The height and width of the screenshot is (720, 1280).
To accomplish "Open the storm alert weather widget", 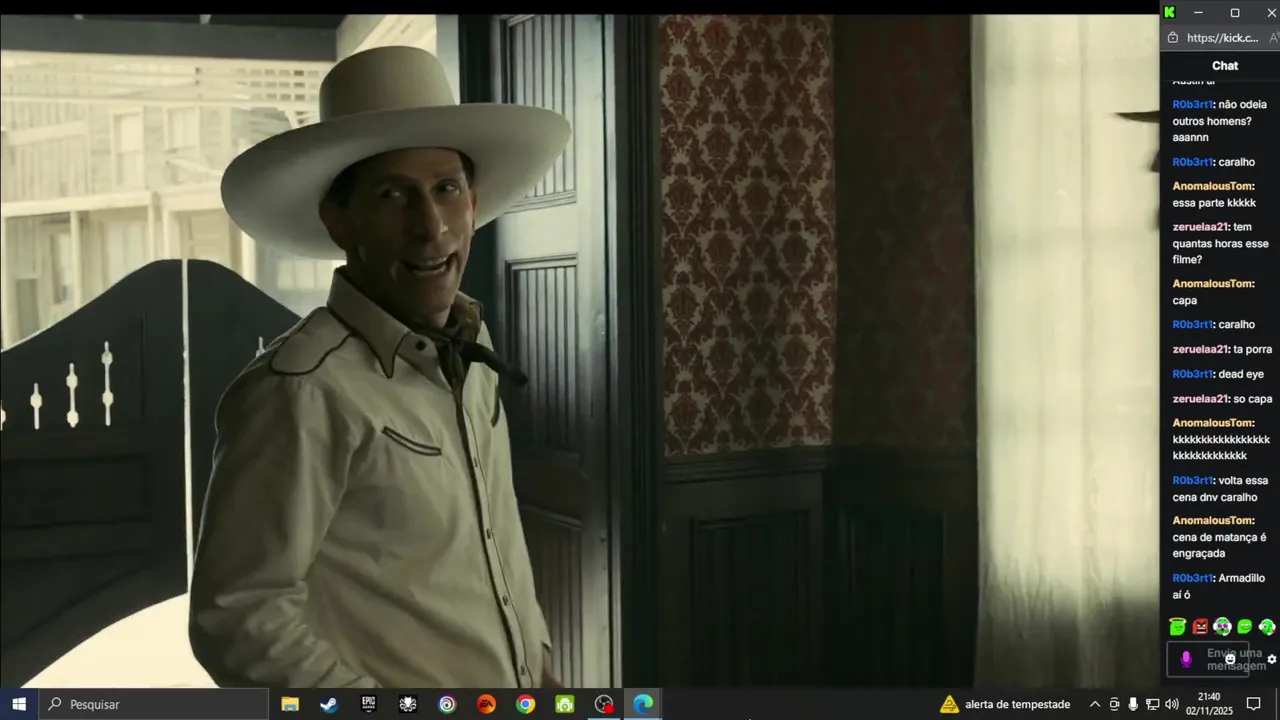I will point(1005,704).
